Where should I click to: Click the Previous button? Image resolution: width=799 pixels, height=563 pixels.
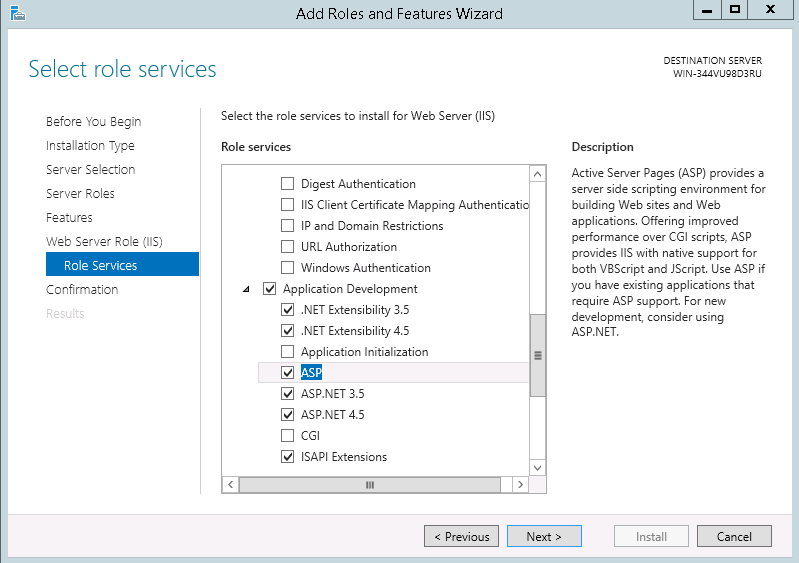point(461,537)
